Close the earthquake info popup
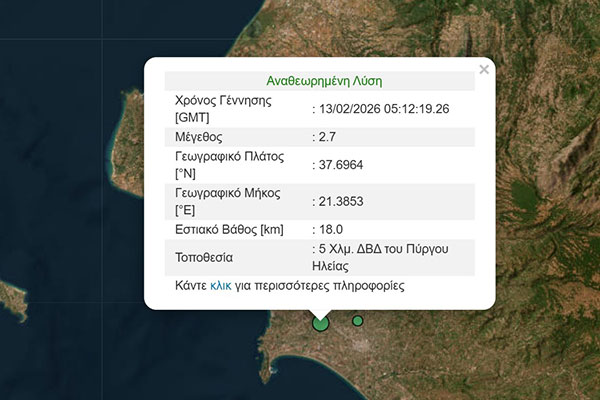The image size is (600, 400). coord(484,70)
